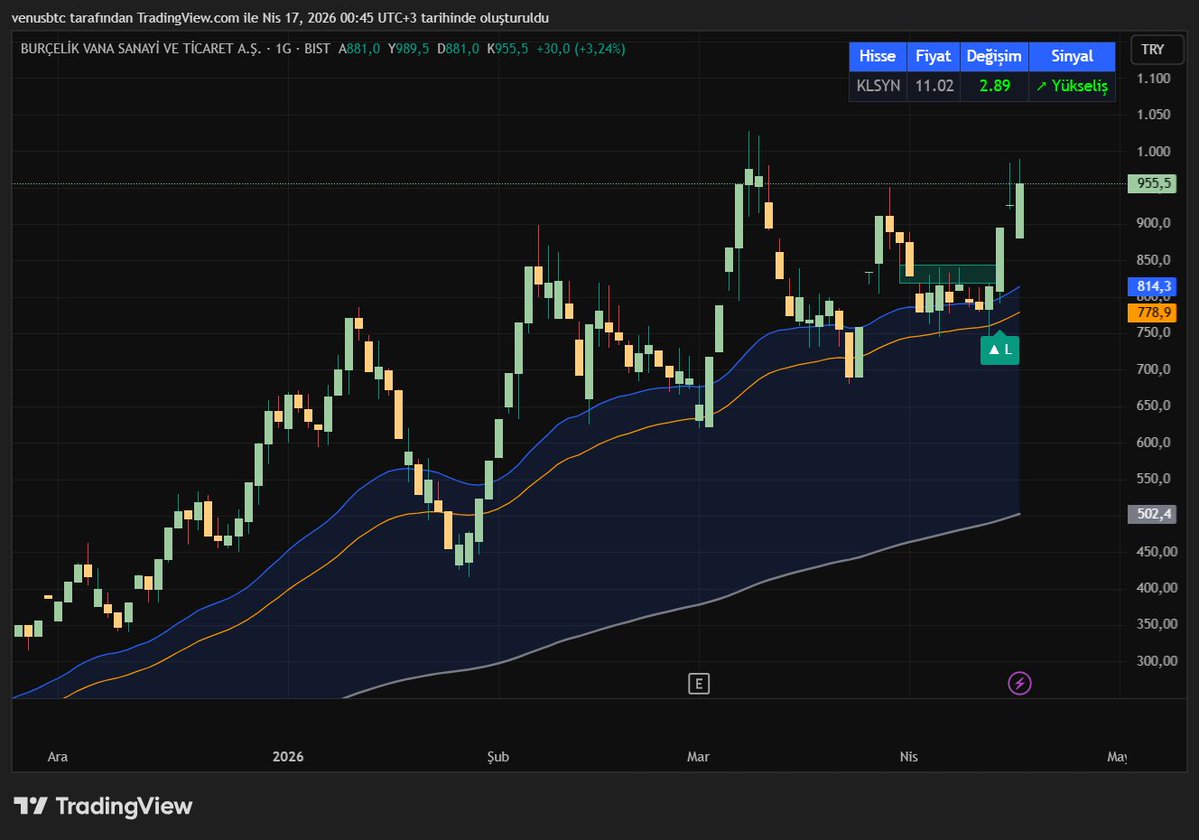The height and width of the screenshot is (840, 1199).
Task: Click the green 'L' long signal label
Action: (x=999, y=349)
